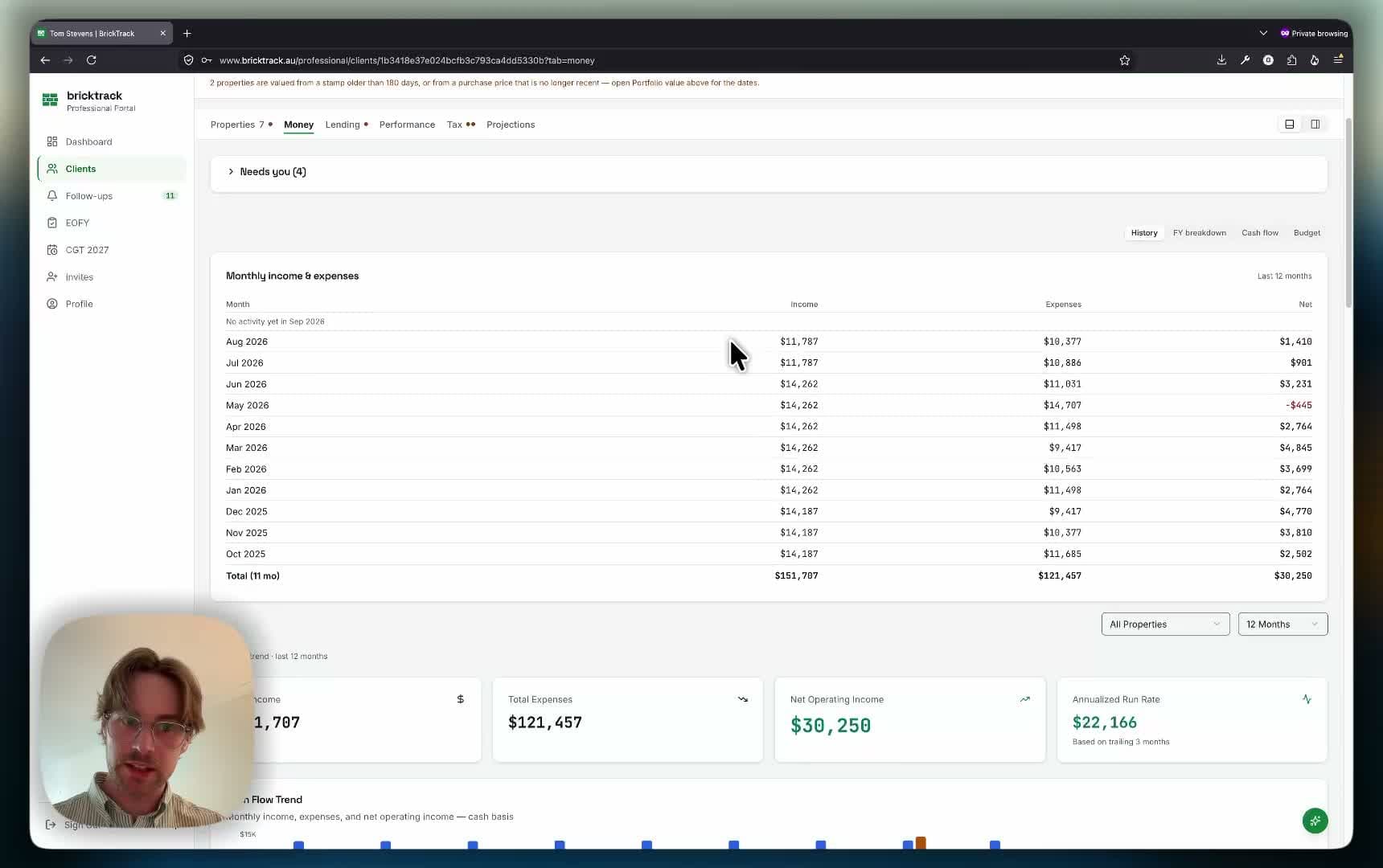Click the Invites person-plus icon
Viewport: 1383px width, 868px height.
52,277
